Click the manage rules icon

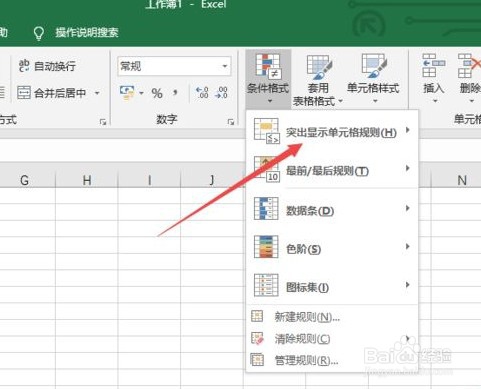coord(257,360)
